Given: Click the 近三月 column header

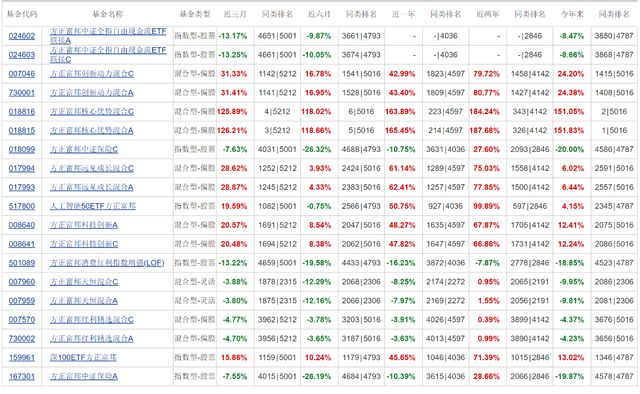Looking at the screenshot, I should (235, 14).
